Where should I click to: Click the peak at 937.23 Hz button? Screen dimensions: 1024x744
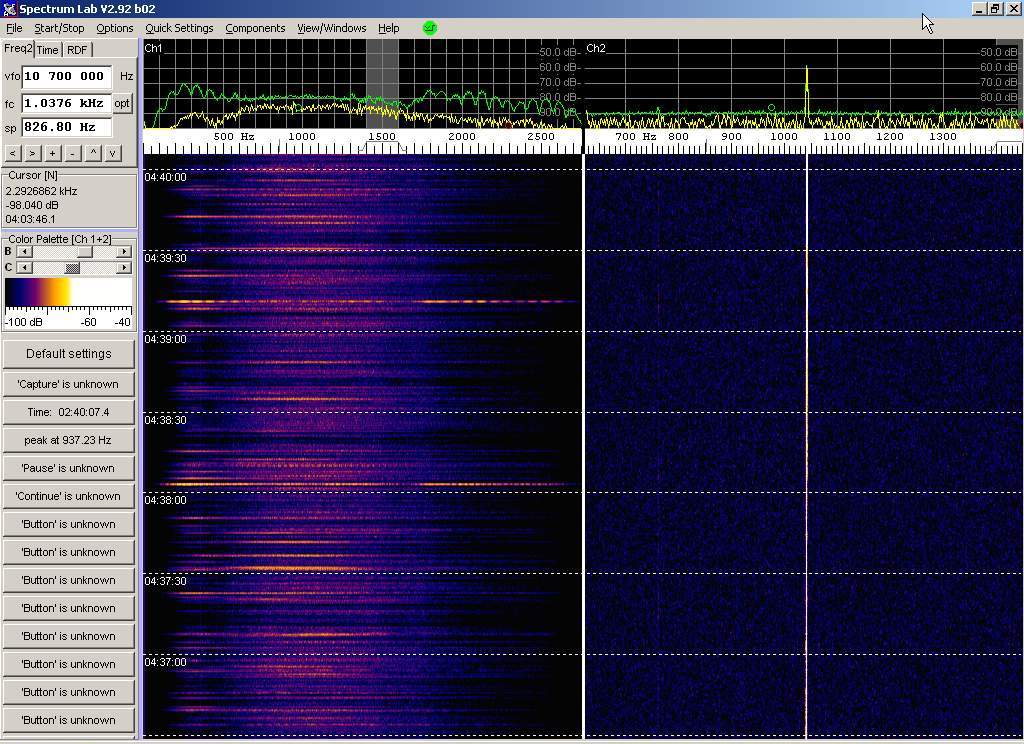(69, 440)
